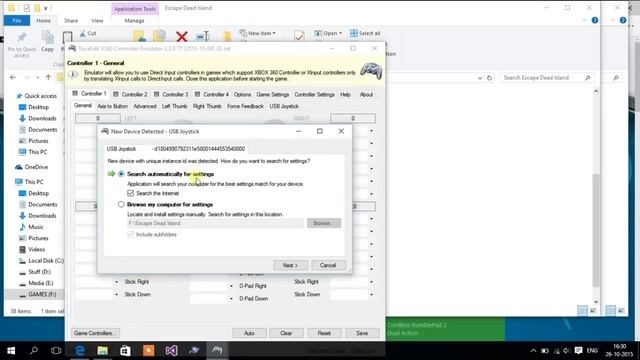
Task: Click the Next button in dialog
Action: 290,265
